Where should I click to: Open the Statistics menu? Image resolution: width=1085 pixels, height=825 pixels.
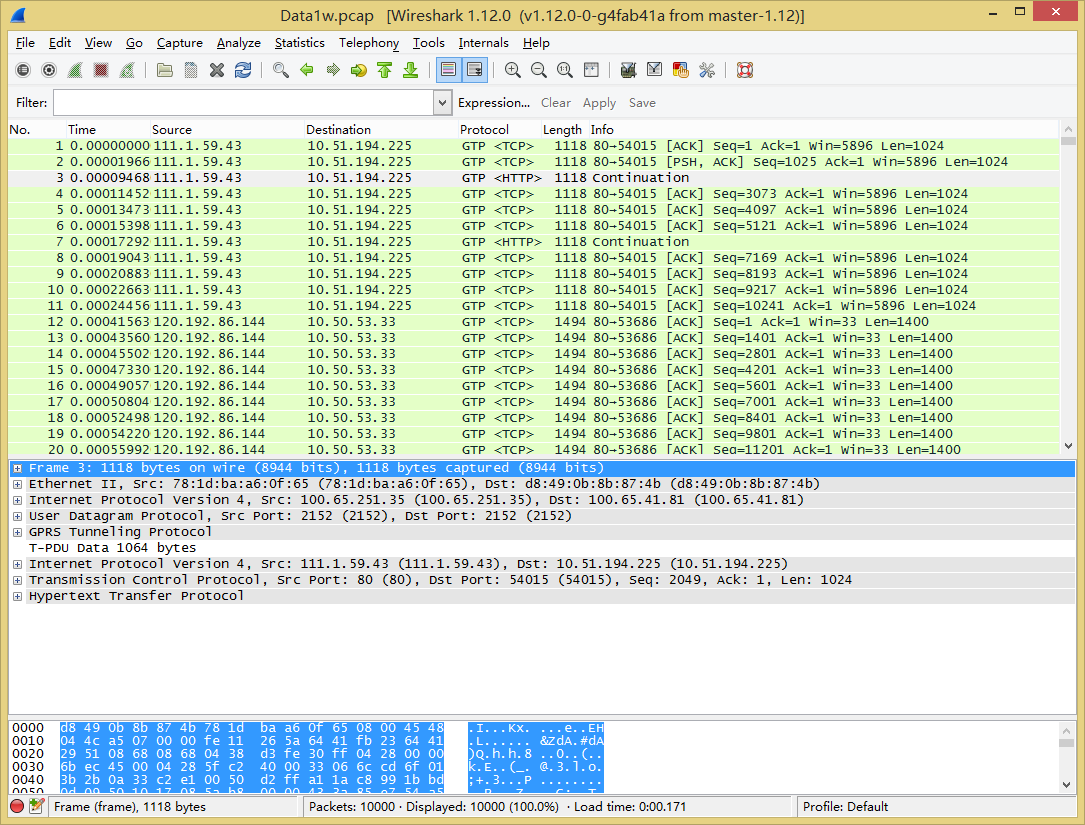[x=300, y=43]
